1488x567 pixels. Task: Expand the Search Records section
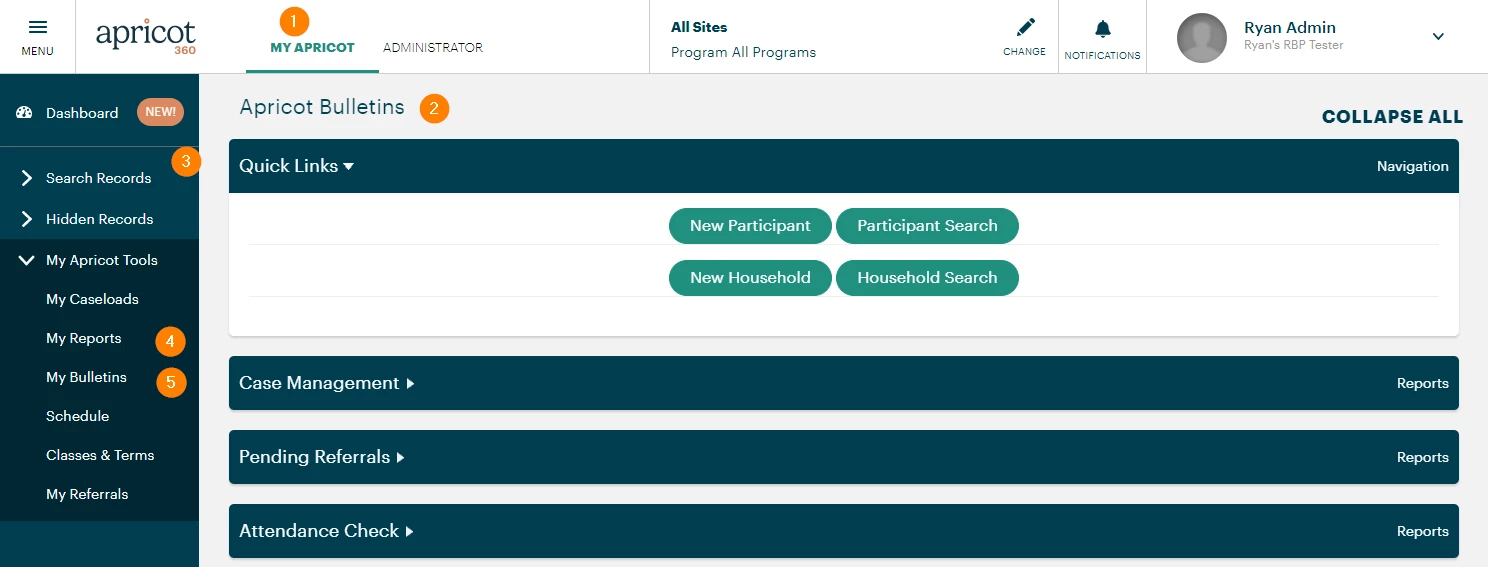point(99,178)
